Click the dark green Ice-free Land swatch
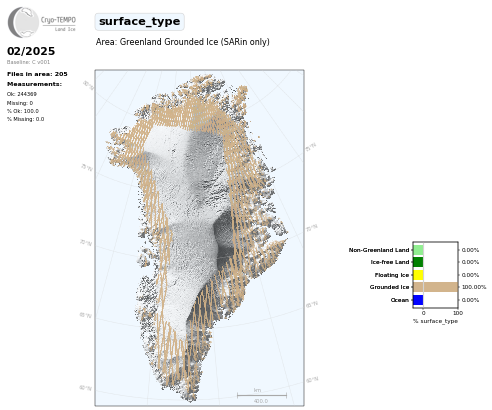This screenshot has height=410, width=492. pyautogui.click(x=418, y=262)
